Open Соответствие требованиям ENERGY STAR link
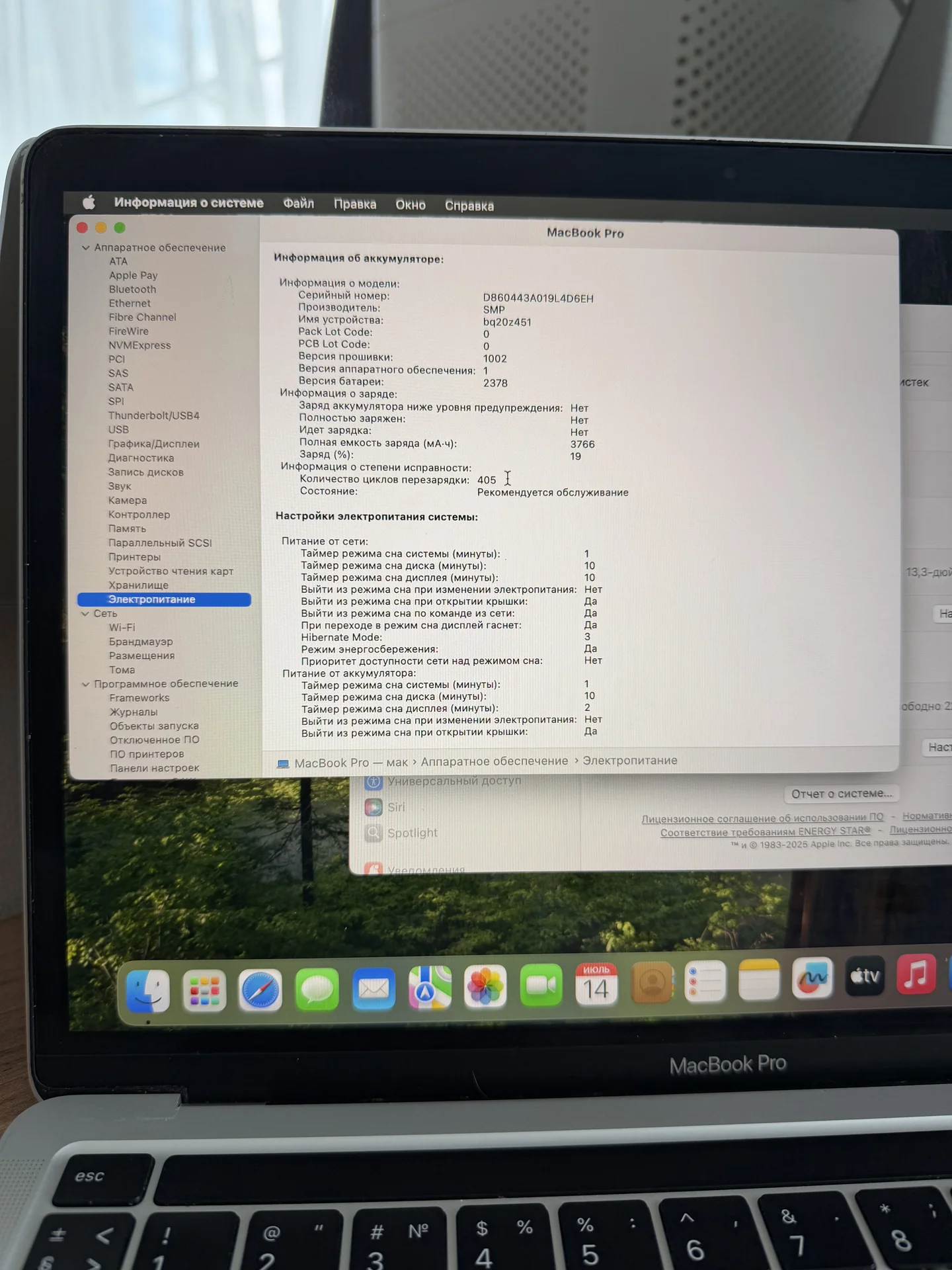The width and height of the screenshot is (952, 1270). coord(766,831)
